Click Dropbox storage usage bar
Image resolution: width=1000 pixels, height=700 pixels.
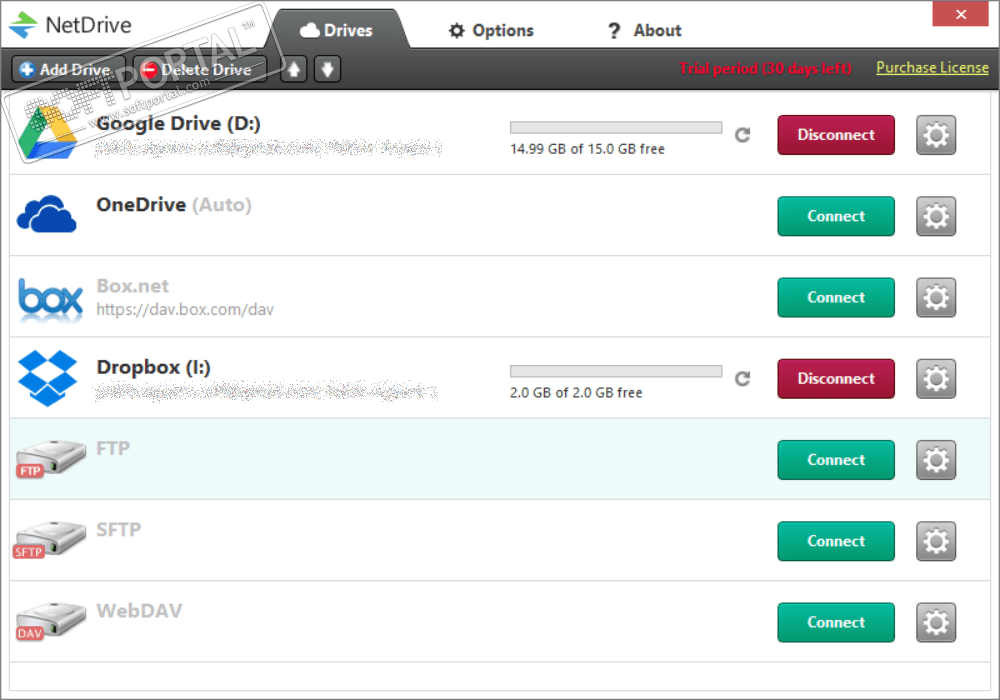[616, 371]
